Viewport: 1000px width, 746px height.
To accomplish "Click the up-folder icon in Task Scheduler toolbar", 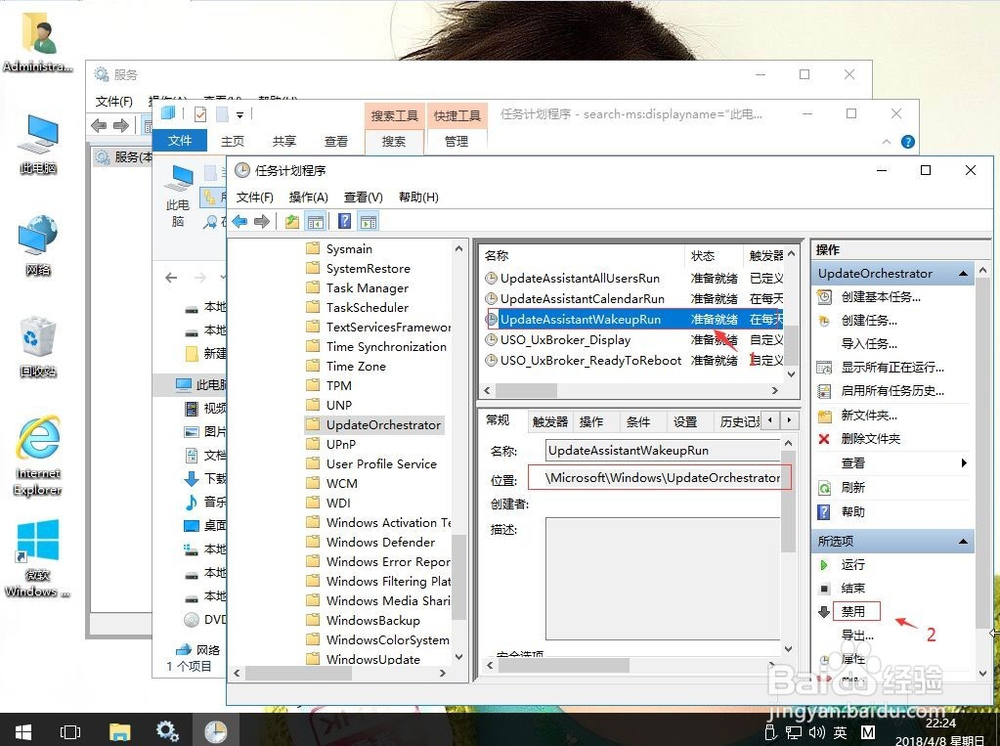I will [x=292, y=222].
